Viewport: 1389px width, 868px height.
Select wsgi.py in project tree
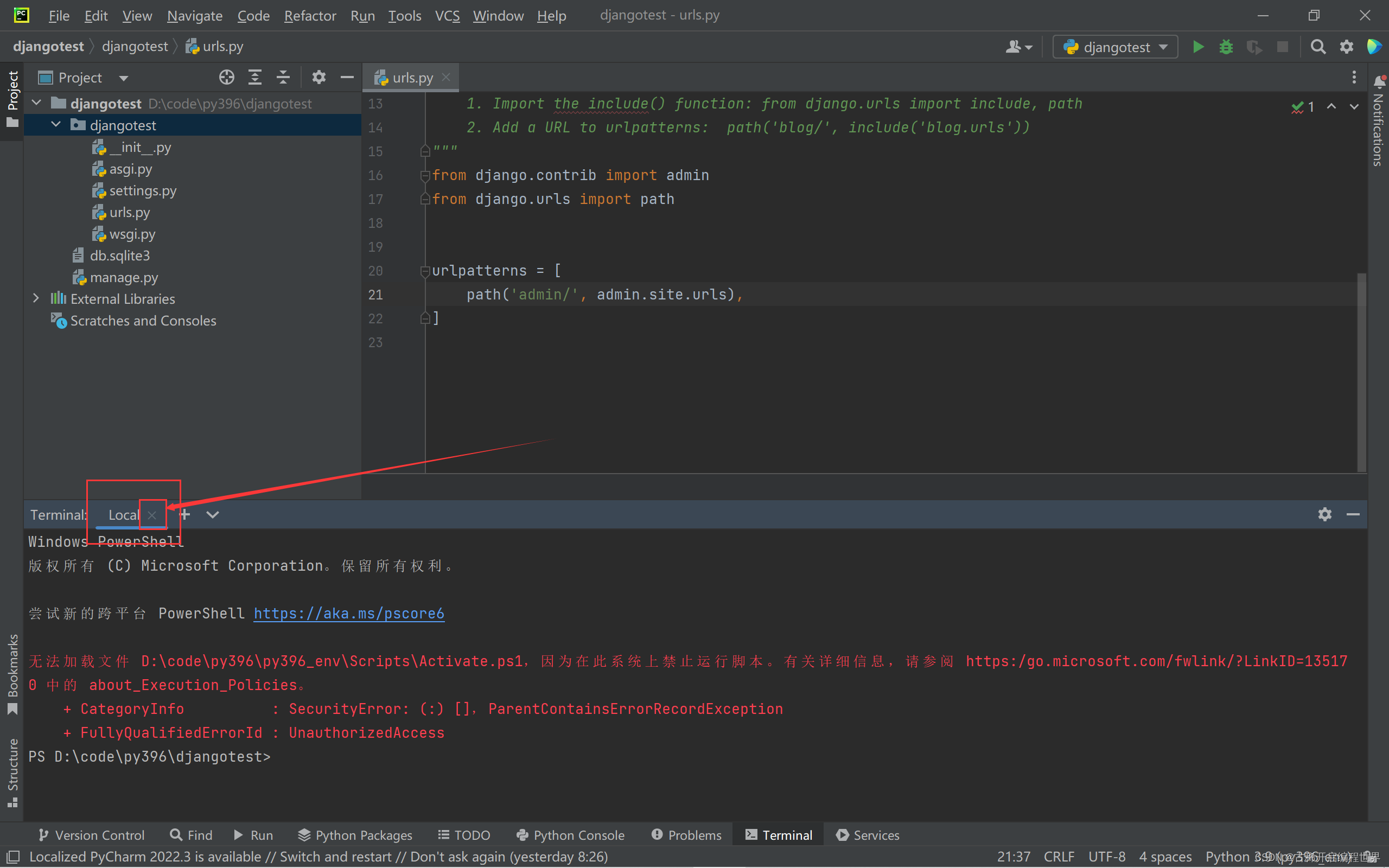(x=132, y=234)
